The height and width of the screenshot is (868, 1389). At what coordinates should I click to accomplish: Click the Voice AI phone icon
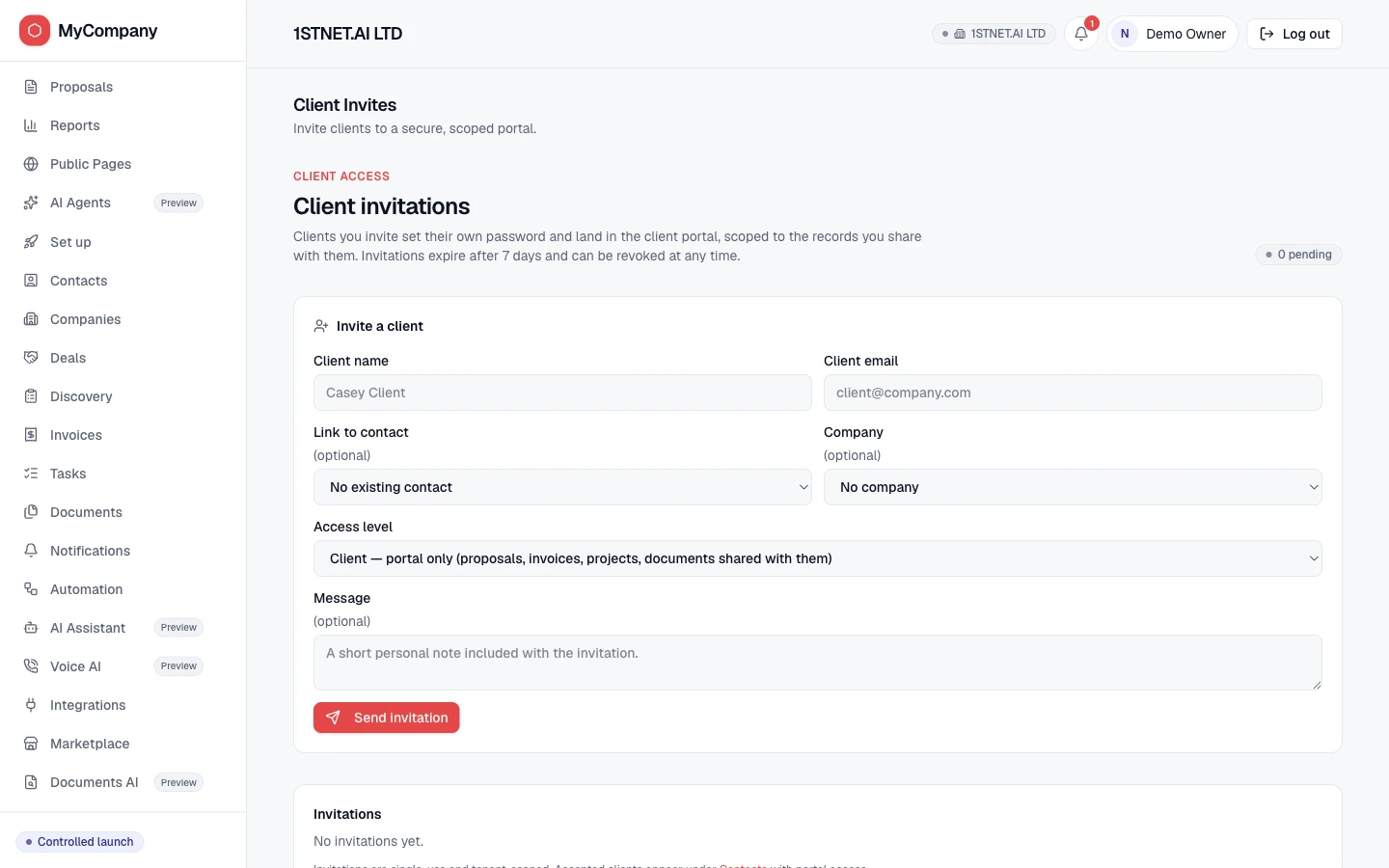pyautogui.click(x=31, y=666)
